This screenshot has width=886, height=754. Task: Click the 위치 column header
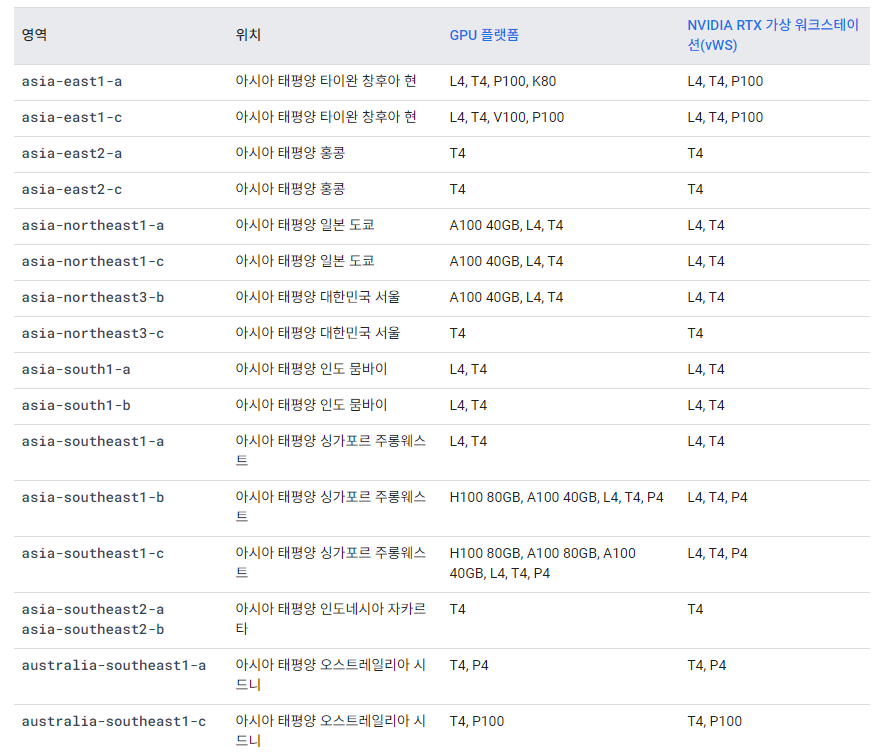[x=248, y=35]
